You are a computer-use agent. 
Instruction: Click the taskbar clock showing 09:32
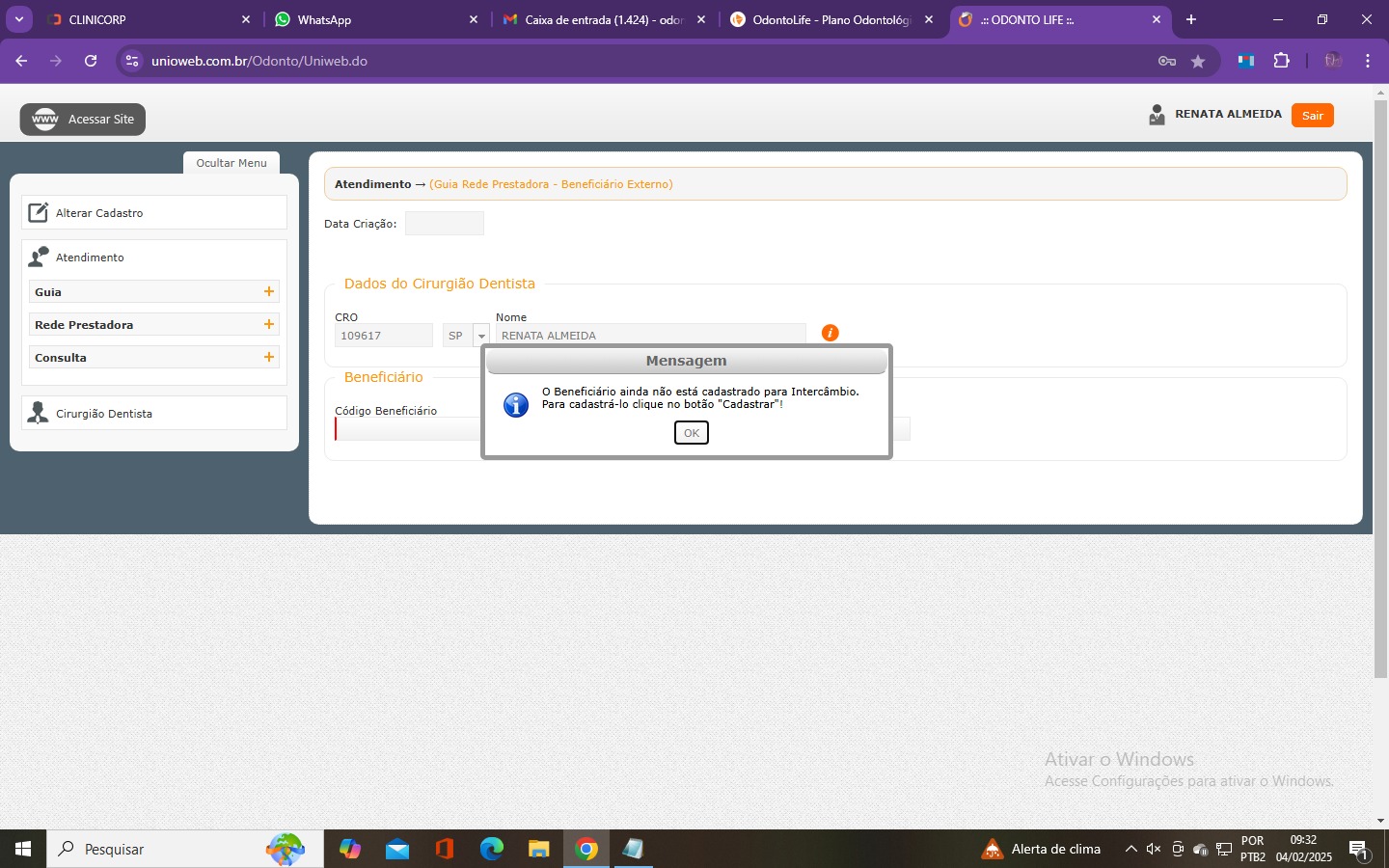(1303, 849)
